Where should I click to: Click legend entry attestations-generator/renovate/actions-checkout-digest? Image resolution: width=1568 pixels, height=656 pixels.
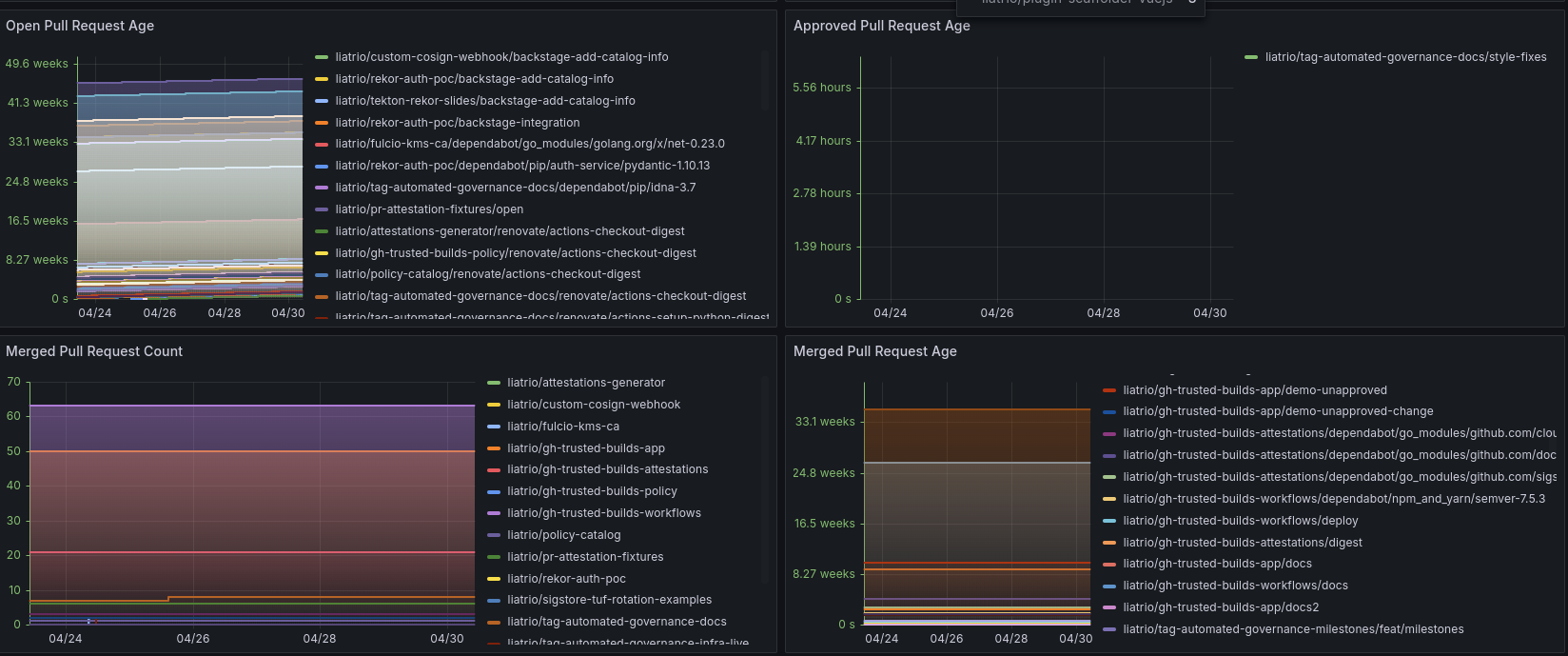click(x=510, y=231)
